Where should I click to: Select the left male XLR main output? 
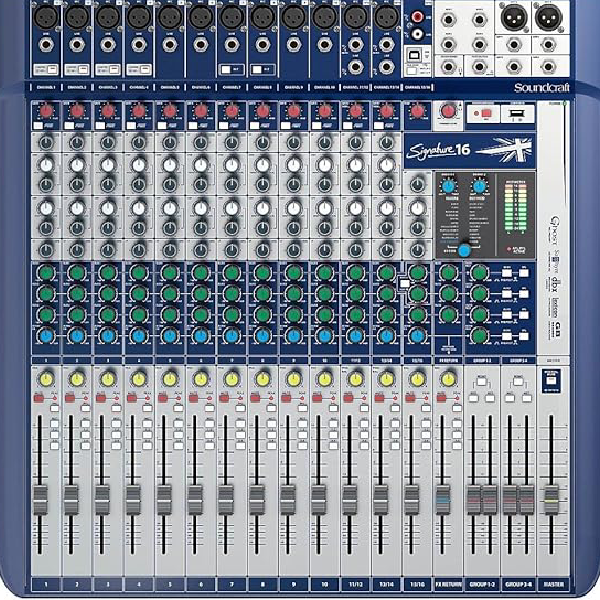point(514,18)
